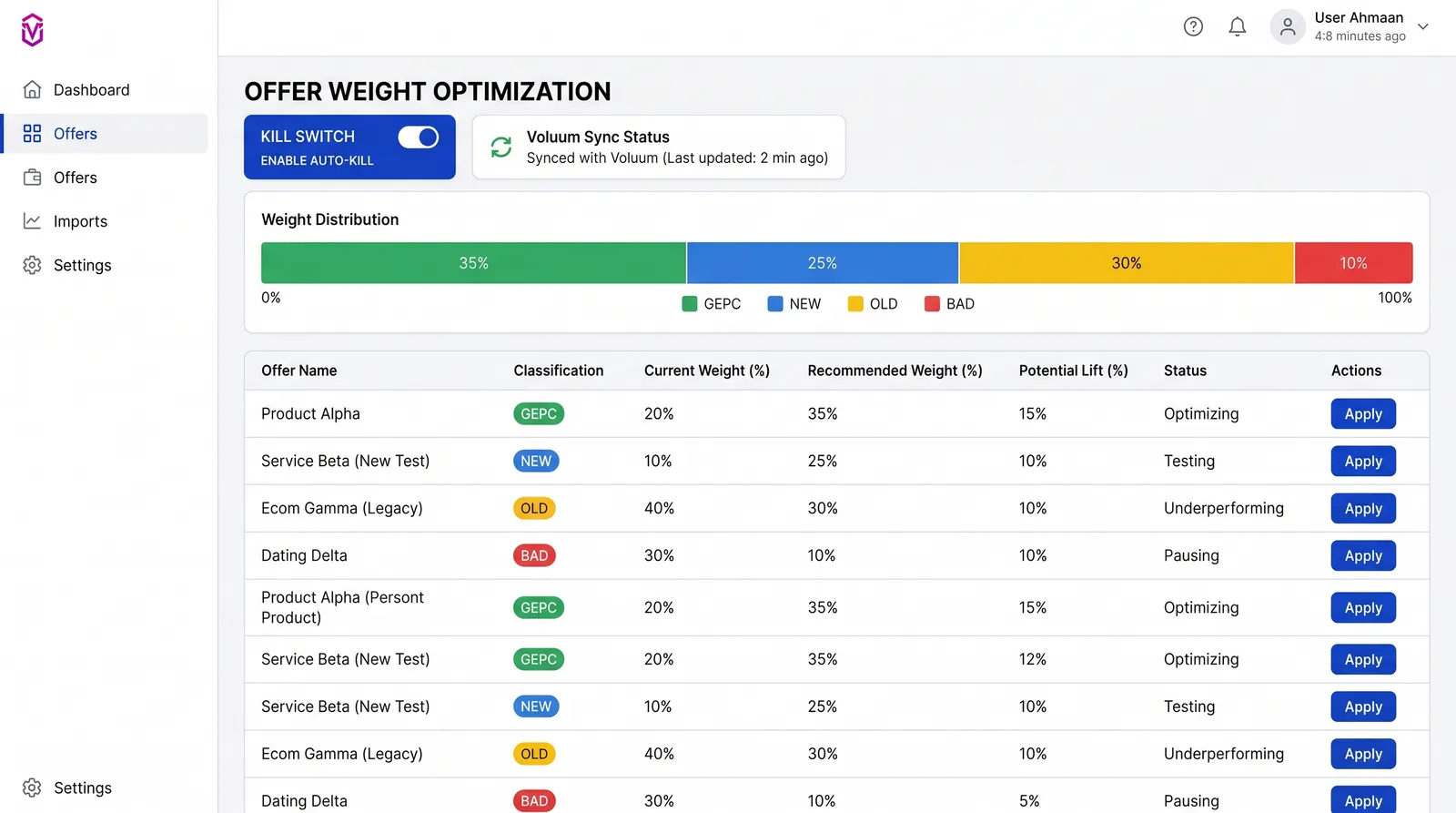Click the Recommended Weight (%) column header
This screenshot has width=1456, height=813.
coord(895,371)
